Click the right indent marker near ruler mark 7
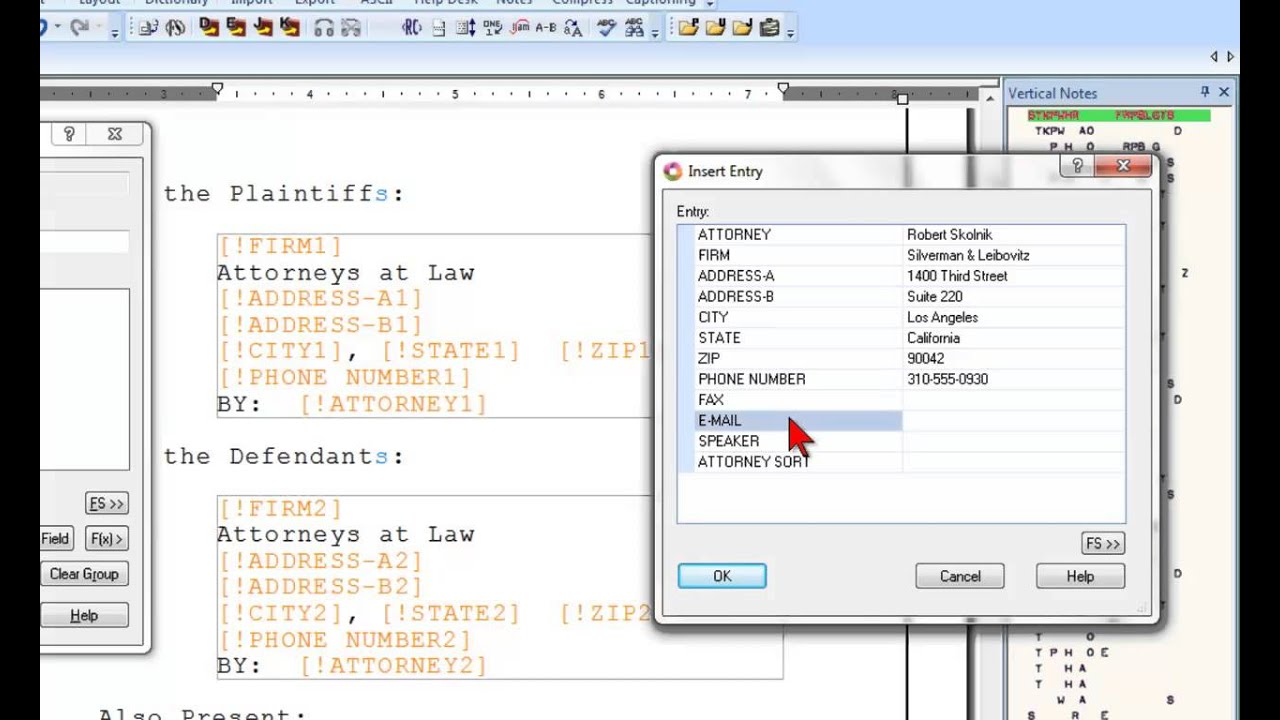The height and width of the screenshot is (720, 1280). pos(783,91)
